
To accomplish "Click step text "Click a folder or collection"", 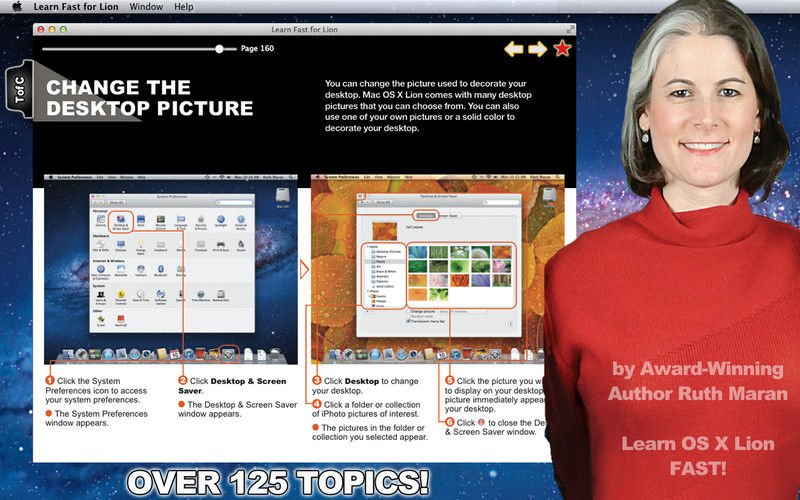I will [x=366, y=409].
